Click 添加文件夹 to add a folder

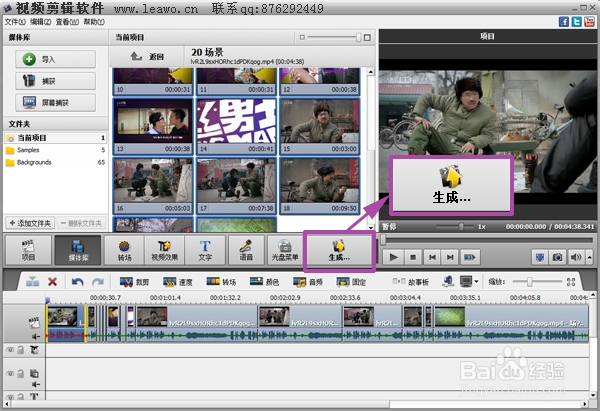point(30,223)
